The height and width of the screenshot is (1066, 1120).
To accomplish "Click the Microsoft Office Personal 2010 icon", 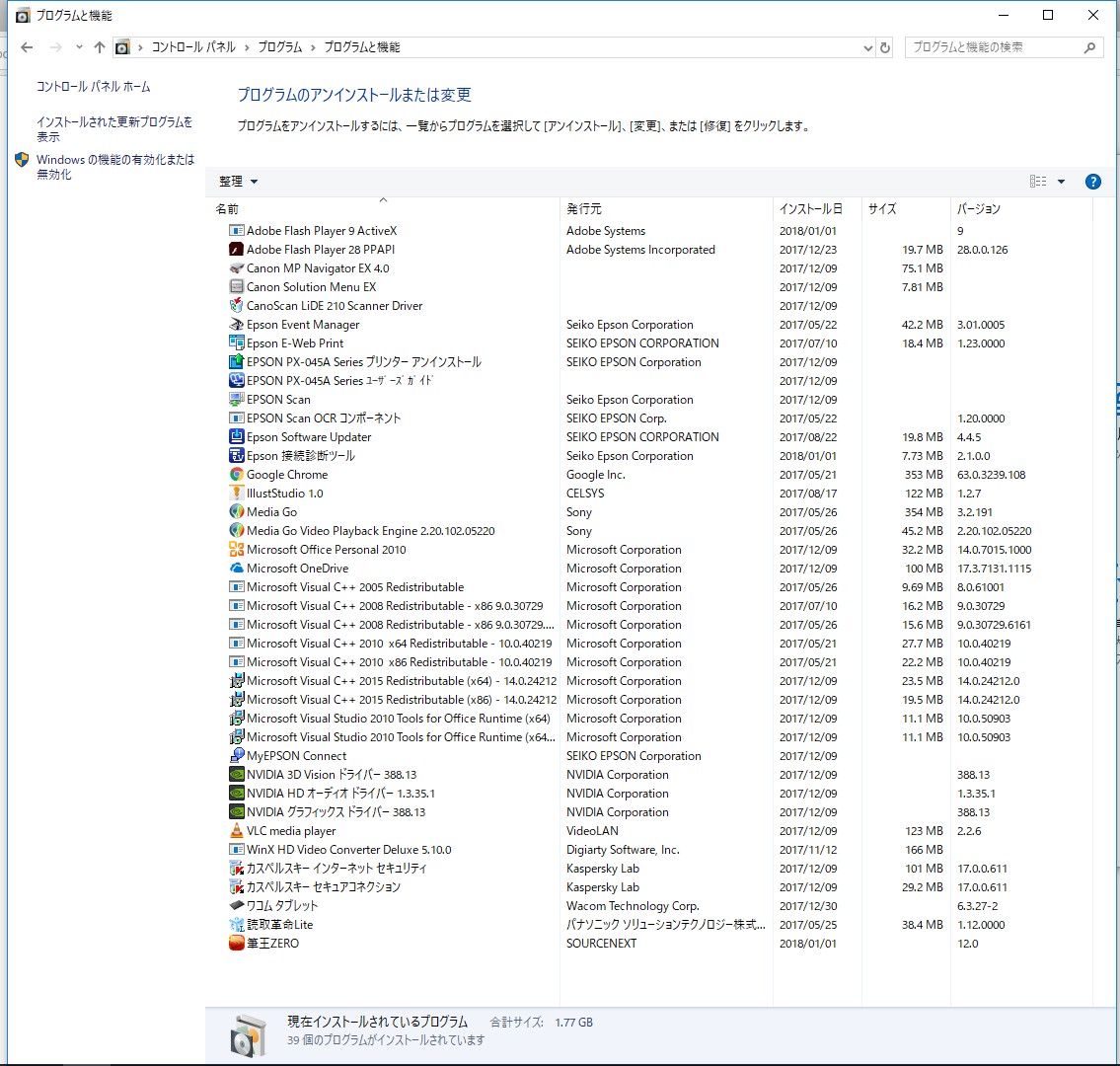I will pyautogui.click(x=237, y=550).
